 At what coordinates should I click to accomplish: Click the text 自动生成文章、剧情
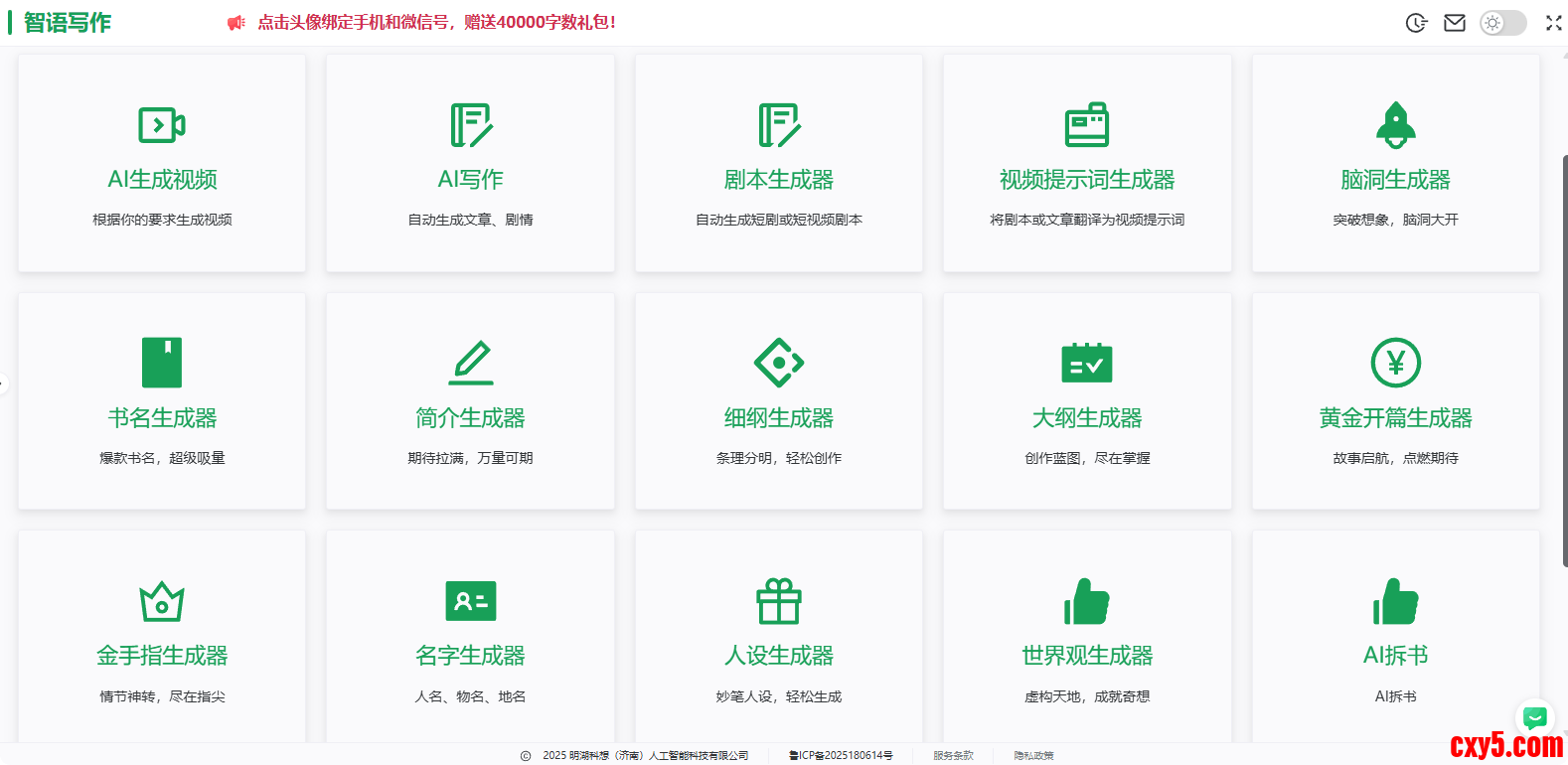pyautogui.click(x=471, y=220)
